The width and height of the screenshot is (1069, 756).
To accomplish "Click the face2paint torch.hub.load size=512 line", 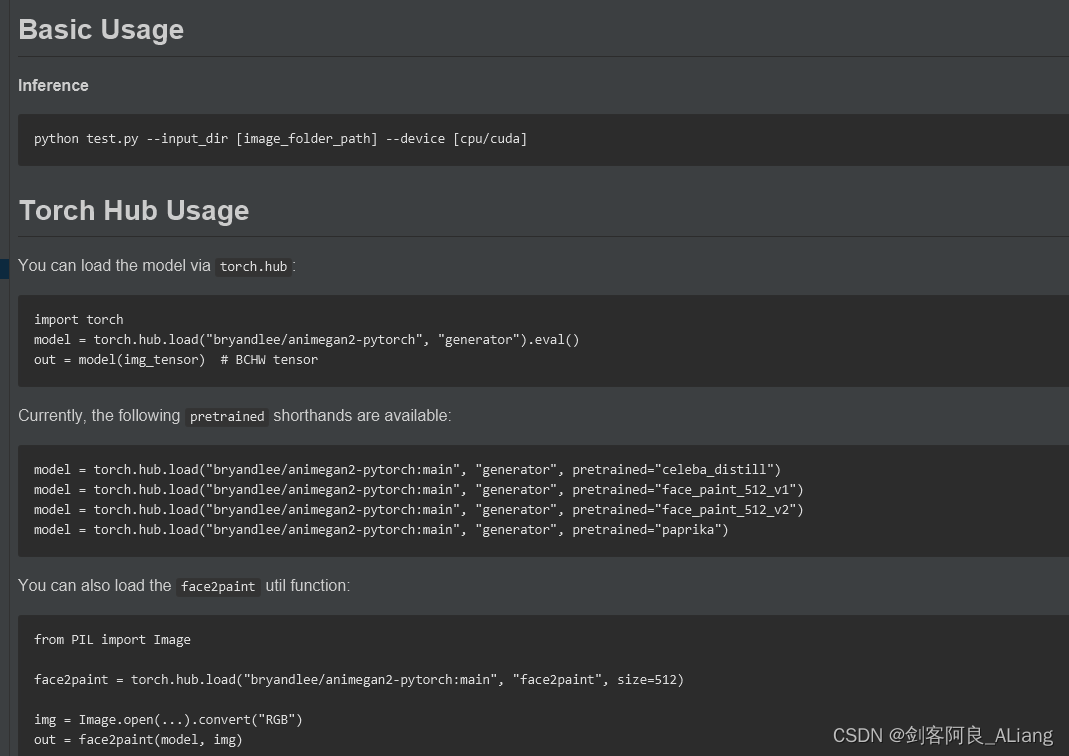I will pos(358,680).
